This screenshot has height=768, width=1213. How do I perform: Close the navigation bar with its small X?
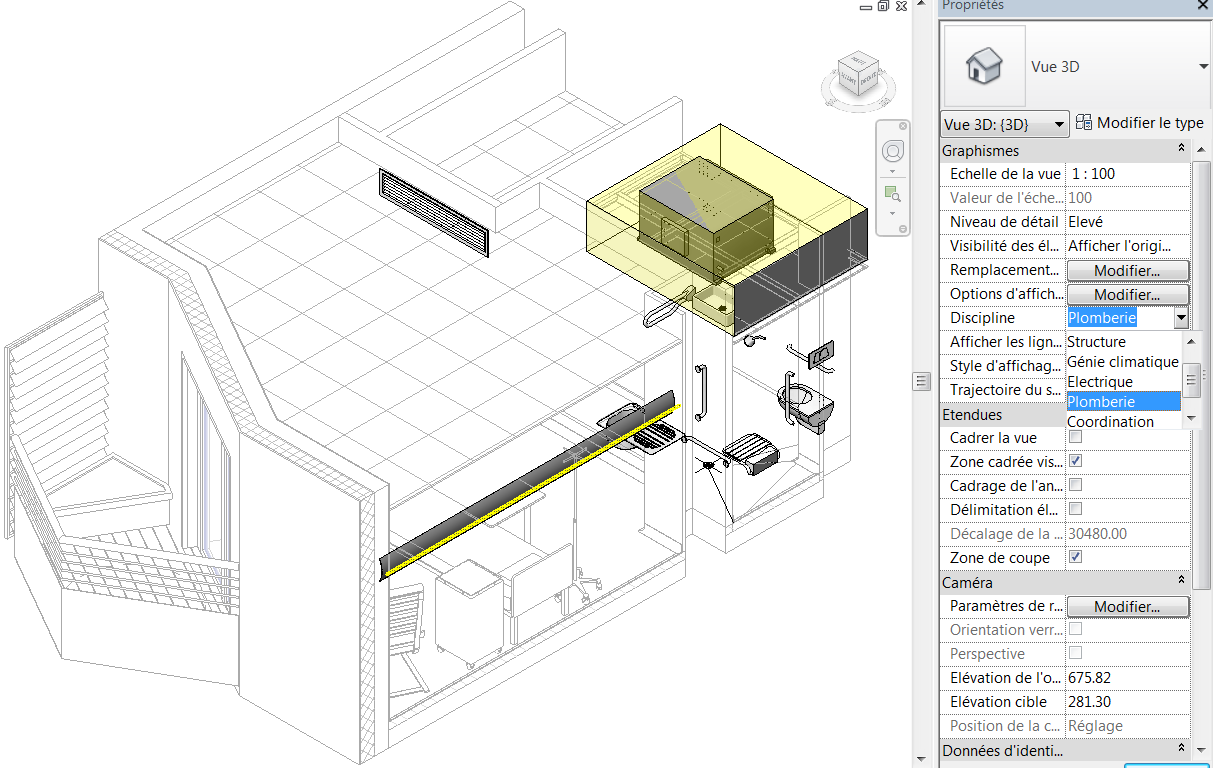click(902, 127)
